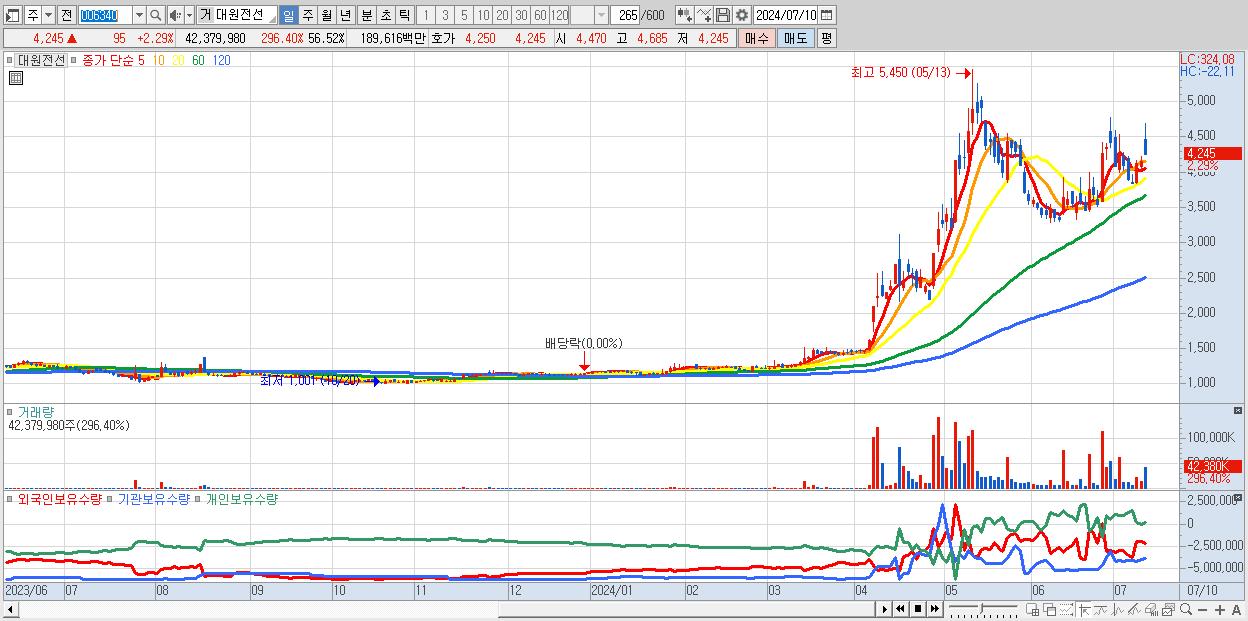Select the 주 weekly chart period
Screen dimensions: 1248x621
click(x=307, y=15)
